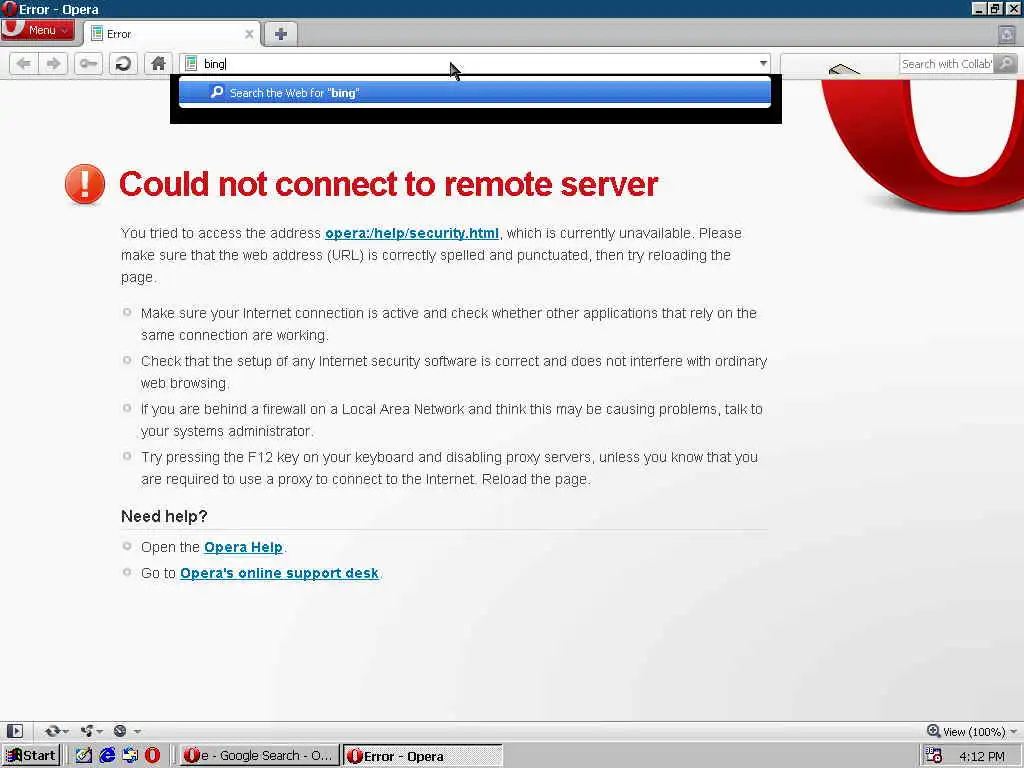
Task: Click the "Need help?" heading
Action: [x=164, y=517]
